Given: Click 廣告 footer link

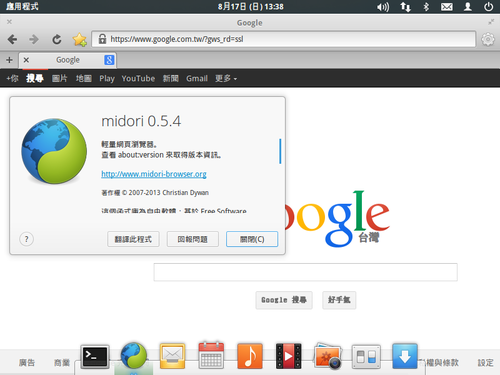Looking at the screenshot, I should (x=27, y=363).
